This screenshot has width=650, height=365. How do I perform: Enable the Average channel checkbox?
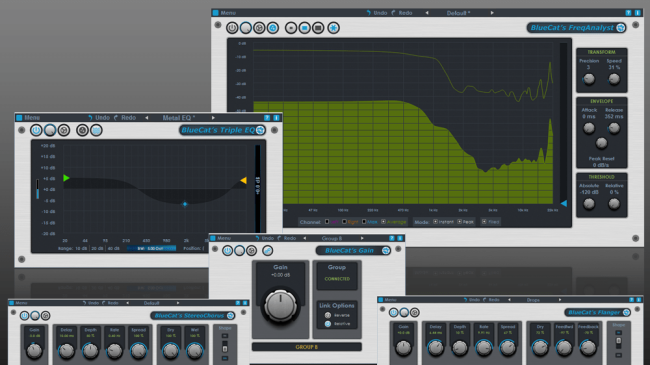(383, 222)
